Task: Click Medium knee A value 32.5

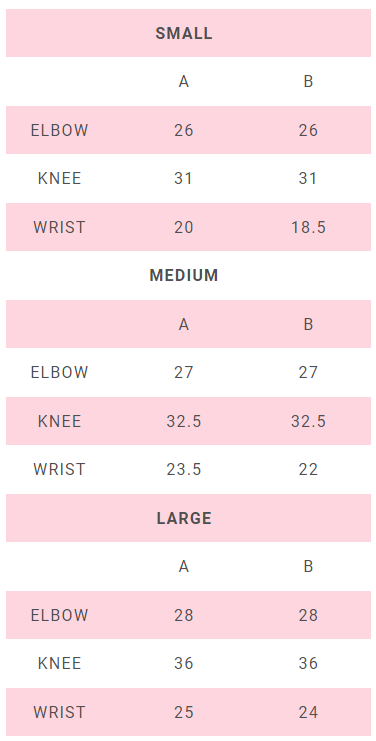Action: click(184, 421)
